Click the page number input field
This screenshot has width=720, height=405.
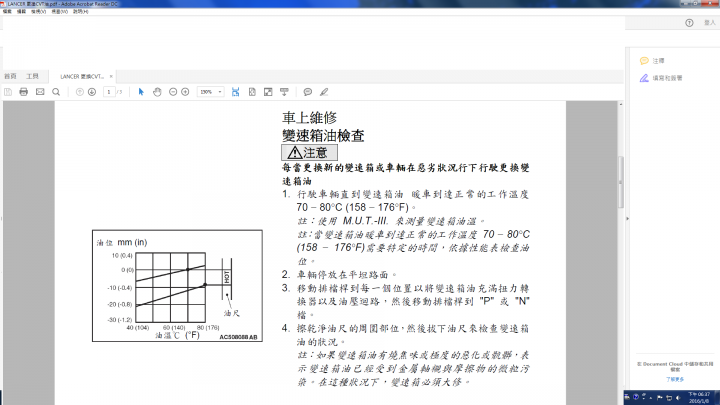click(x=109, y=92)
